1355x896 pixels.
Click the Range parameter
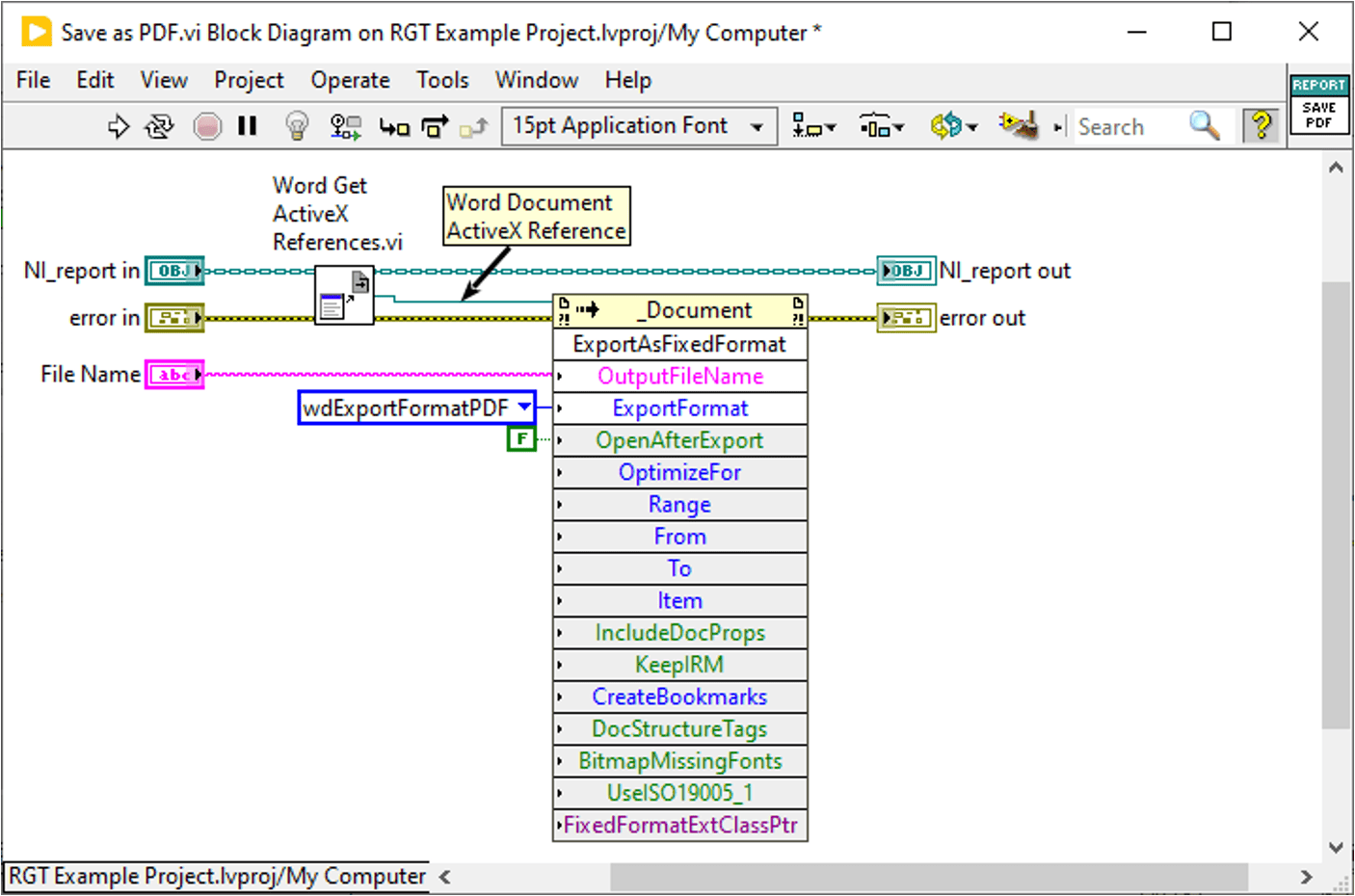680,504
